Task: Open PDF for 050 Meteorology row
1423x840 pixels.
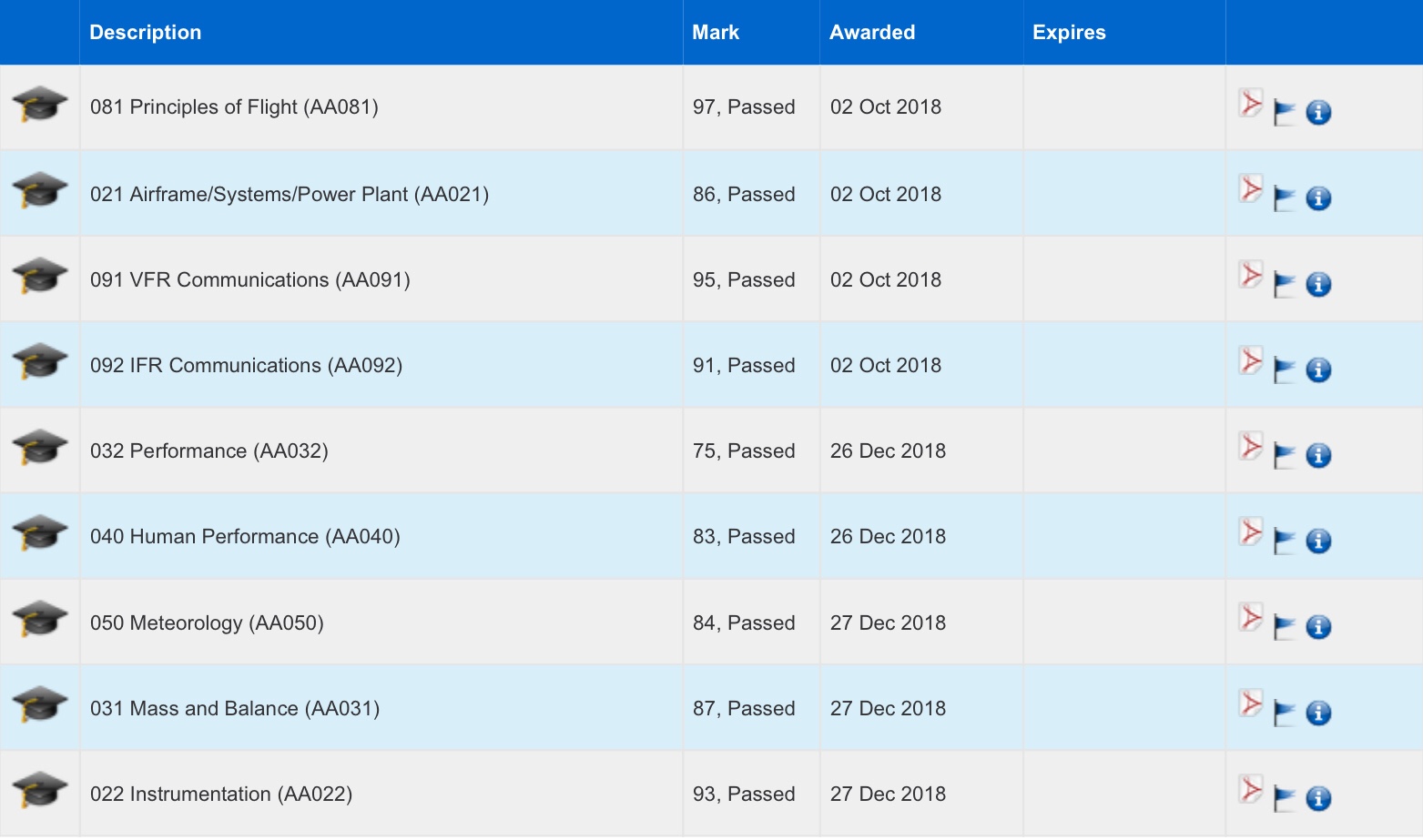Action: [1251, 617]
